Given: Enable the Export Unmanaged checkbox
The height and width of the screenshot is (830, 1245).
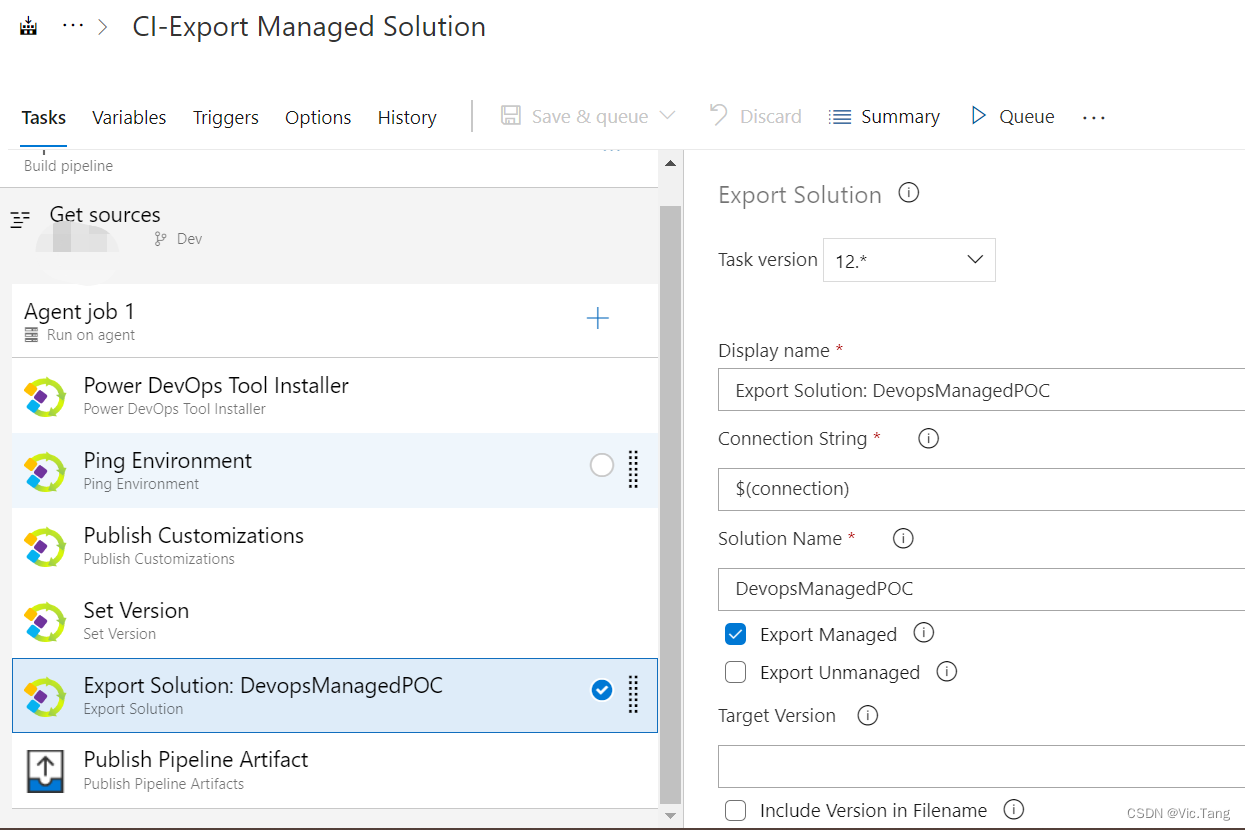Looking at the screenshot, I should point(736,672).
